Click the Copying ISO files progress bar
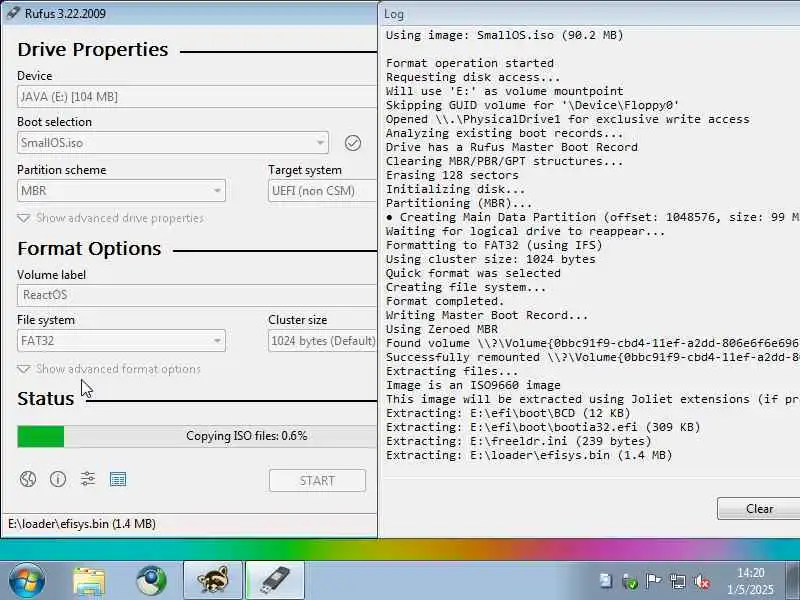This screenshot has height=600, width=800. click(x=196, y=436)
